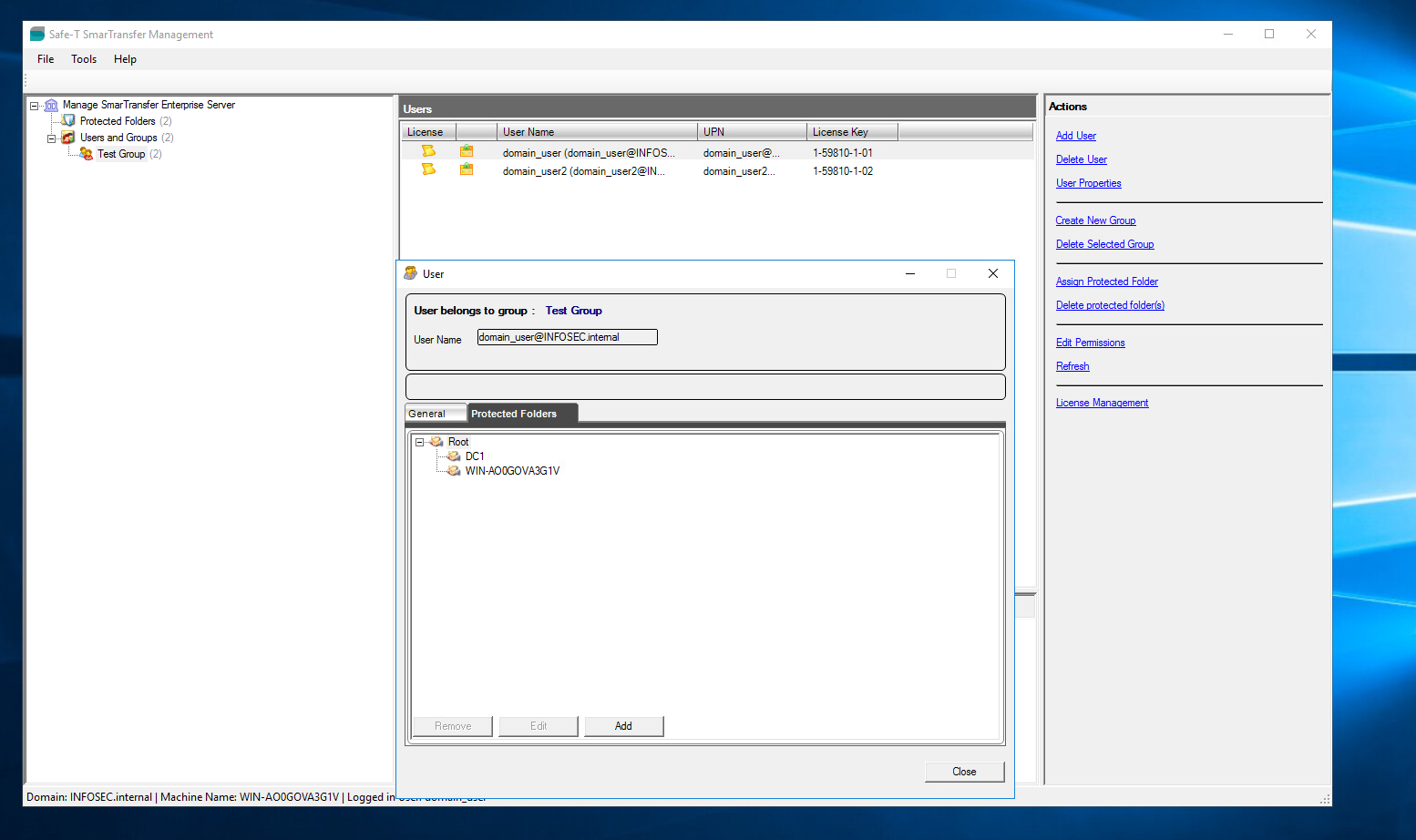Click the Users and Groups icon in tree
The height and width of the screenshot is (840, 1416).
coord(68,138)
